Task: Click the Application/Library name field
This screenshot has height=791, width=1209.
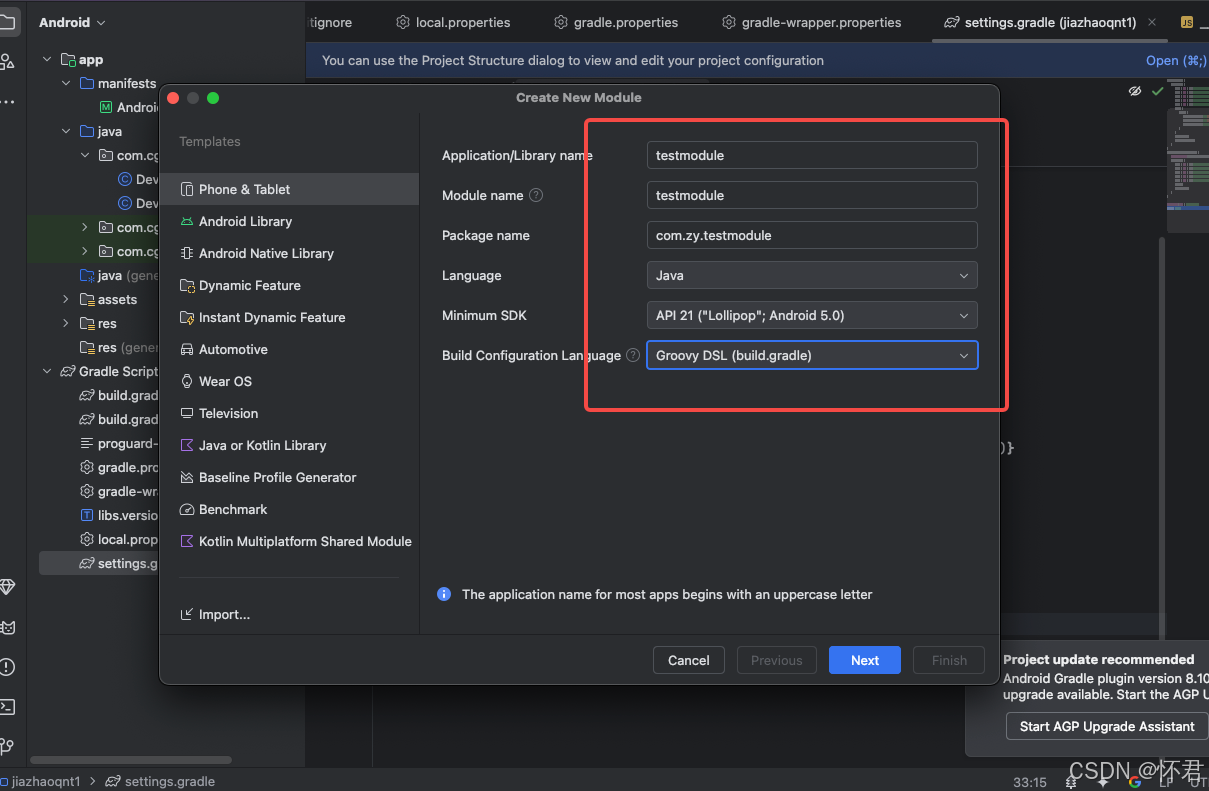Action: click(x=812, y=155)
